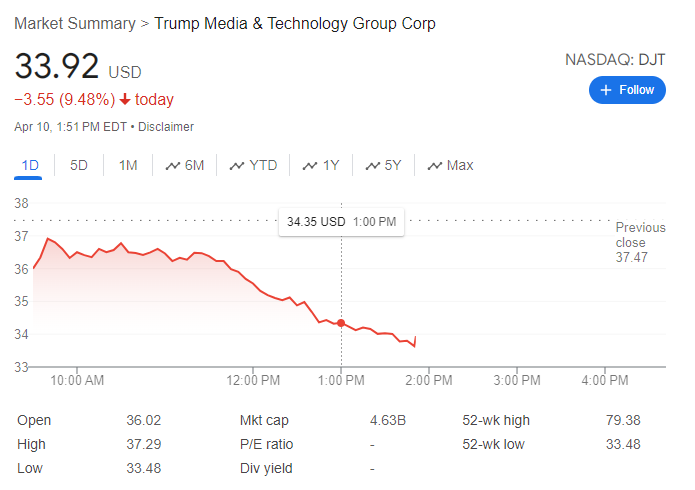The height and width of the screenshot is (490, 695).
Task: Select the 1D time range tab
Action: (29, 165)
